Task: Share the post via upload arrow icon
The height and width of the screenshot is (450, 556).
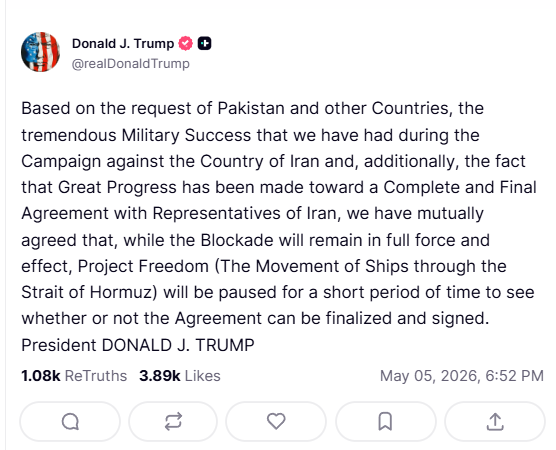Action: [x=495, y=422]
